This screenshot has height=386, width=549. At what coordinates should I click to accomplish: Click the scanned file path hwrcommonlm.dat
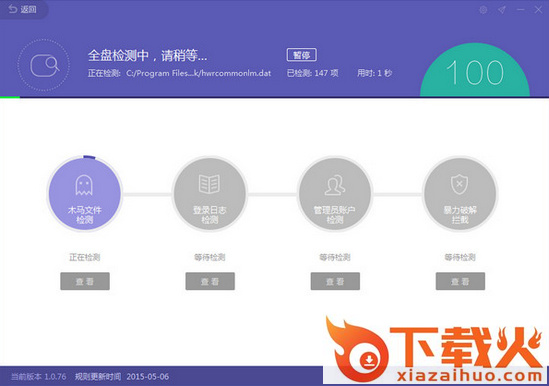coord(199,73)
